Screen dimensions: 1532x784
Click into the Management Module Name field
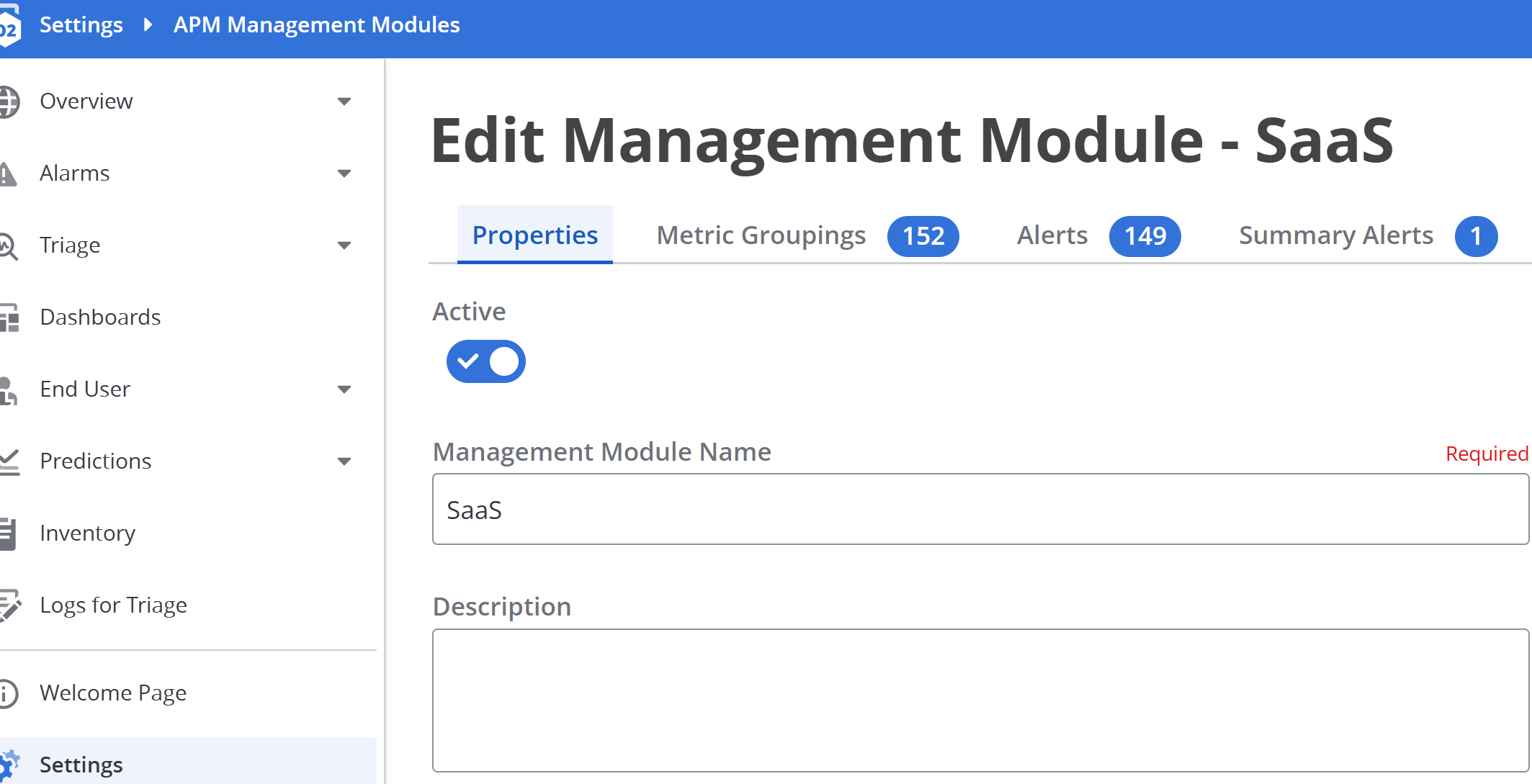click(x=980, y=510)
